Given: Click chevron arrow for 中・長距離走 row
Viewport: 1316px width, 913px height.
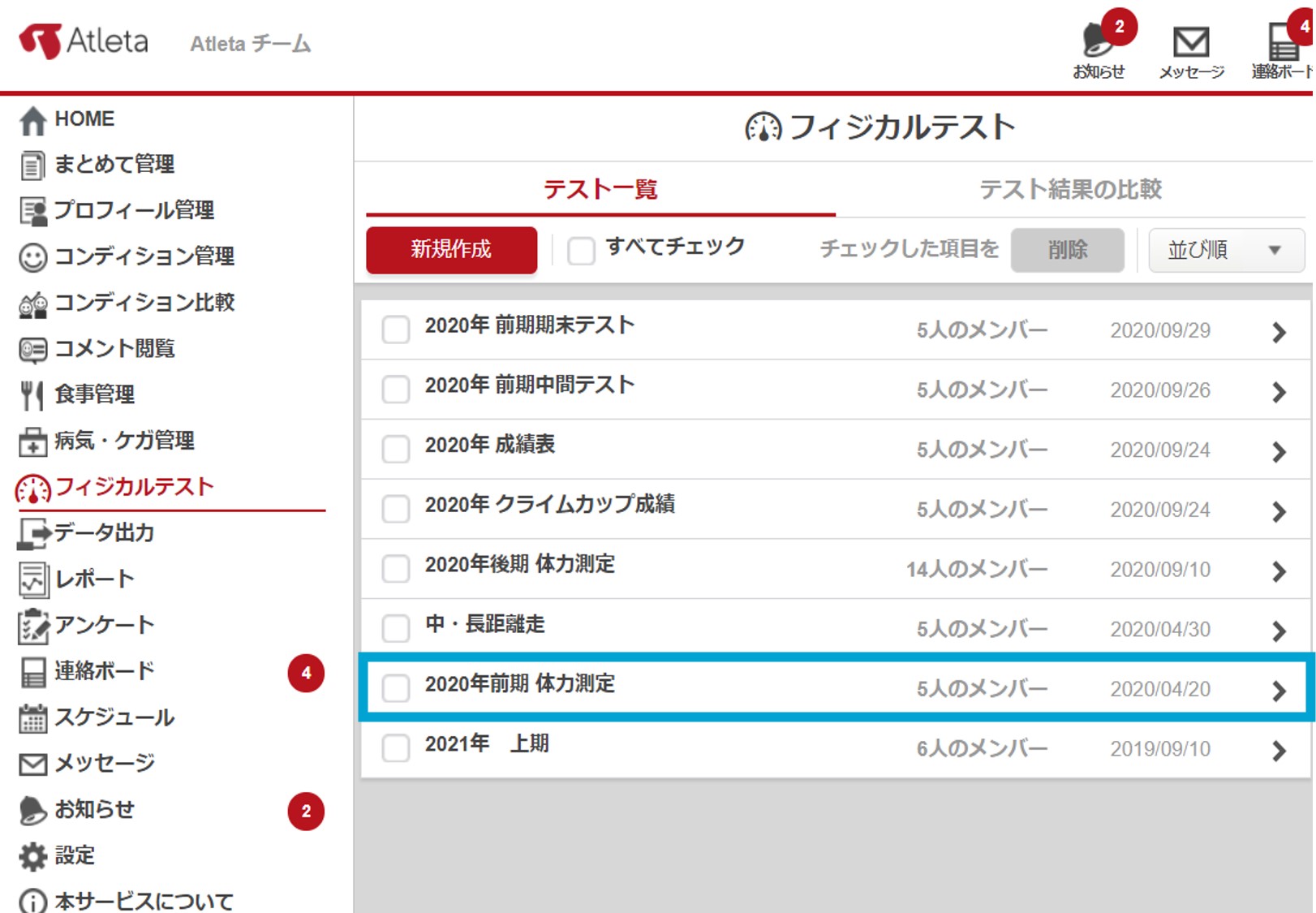Looking at the screenshot, I should tap(1279, 631).
